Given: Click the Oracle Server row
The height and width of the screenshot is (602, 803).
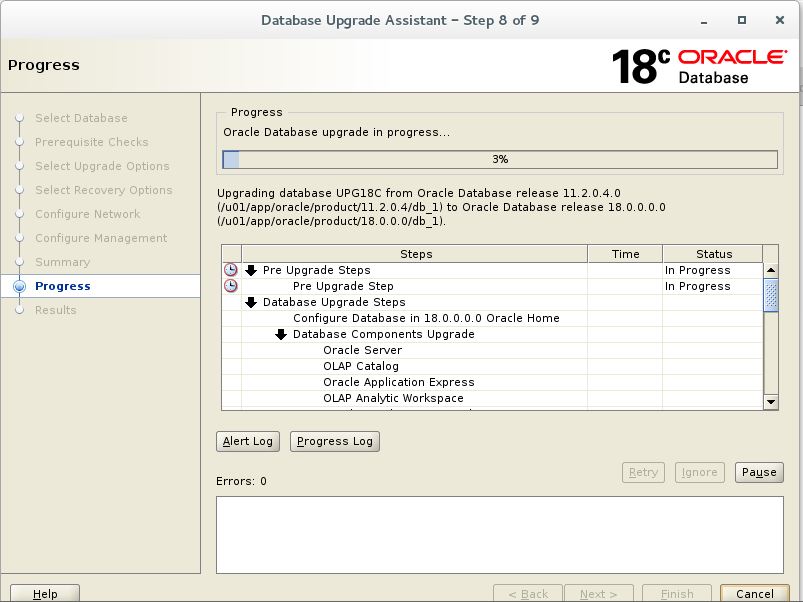Looking at the screenshot, I should click(363, 350).
